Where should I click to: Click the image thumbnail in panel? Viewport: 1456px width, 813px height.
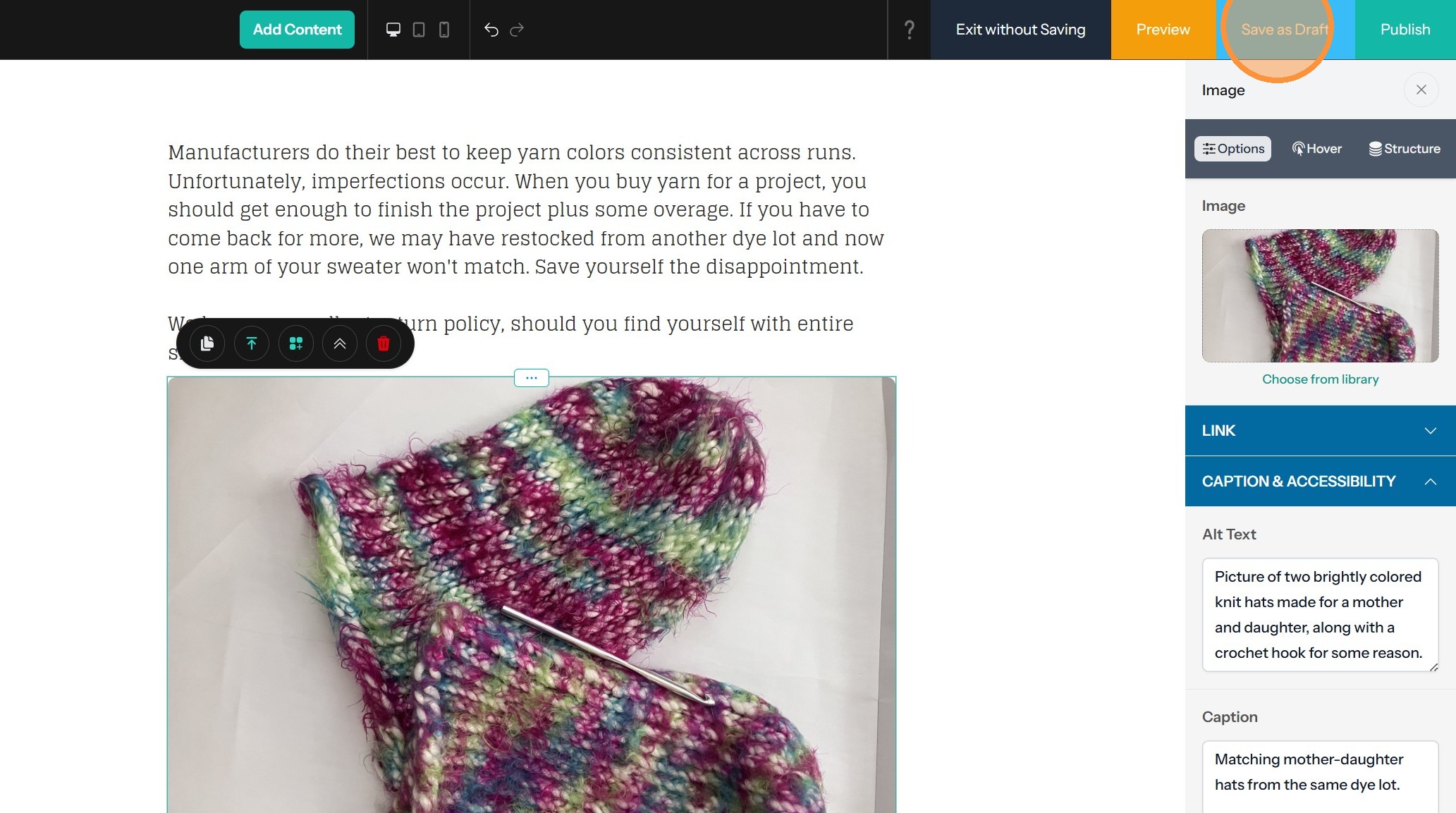click(x=1320, y=295)
